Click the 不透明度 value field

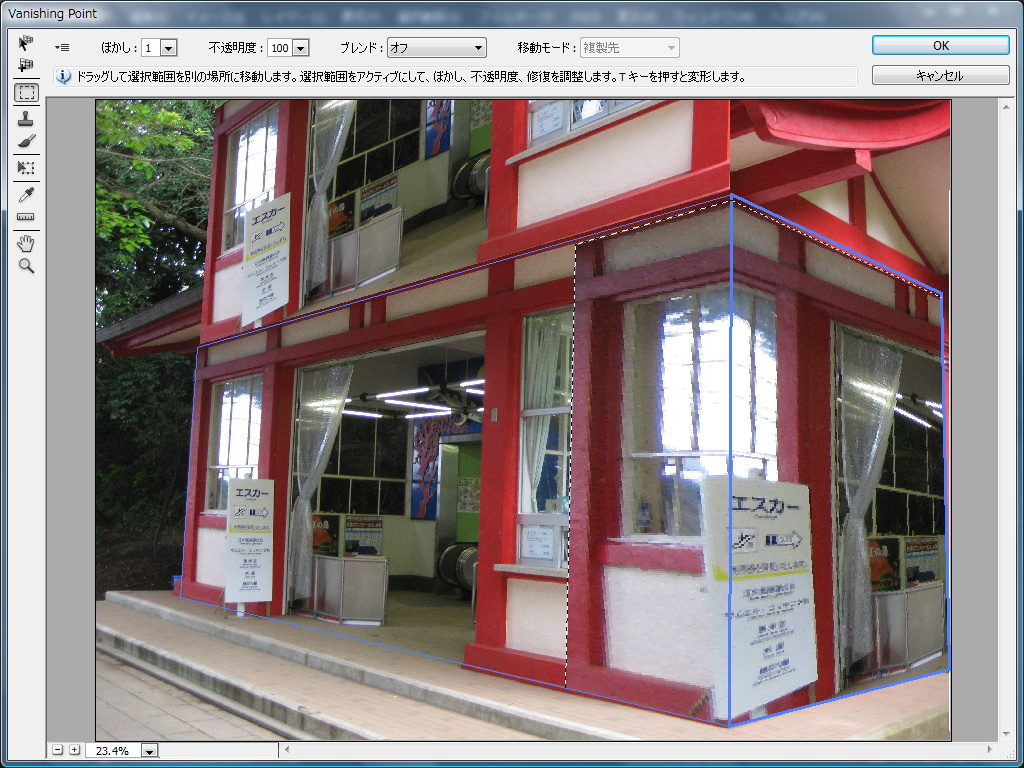point(281,48)
